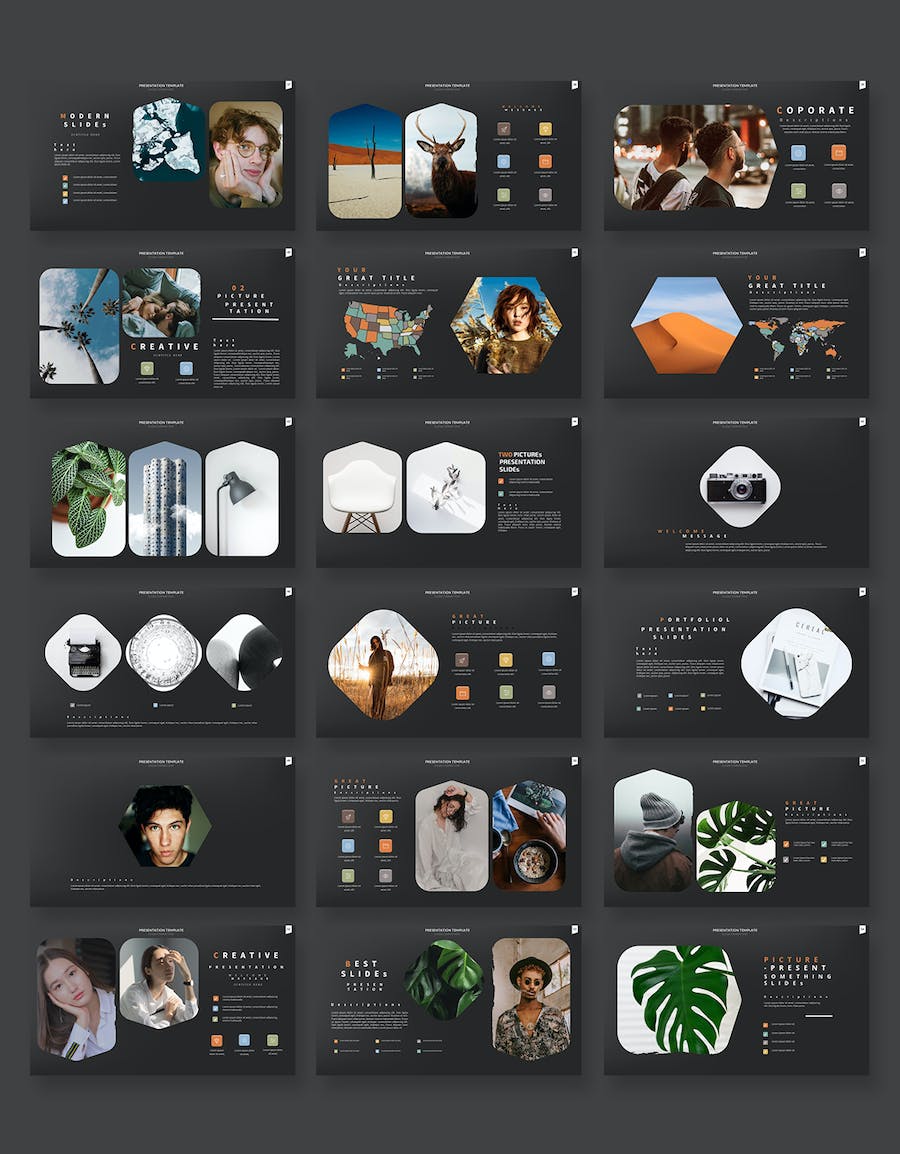This screenshot has width=900, height=1154.
Task: Open the woman in golden field photo
Action: (383, 664)
